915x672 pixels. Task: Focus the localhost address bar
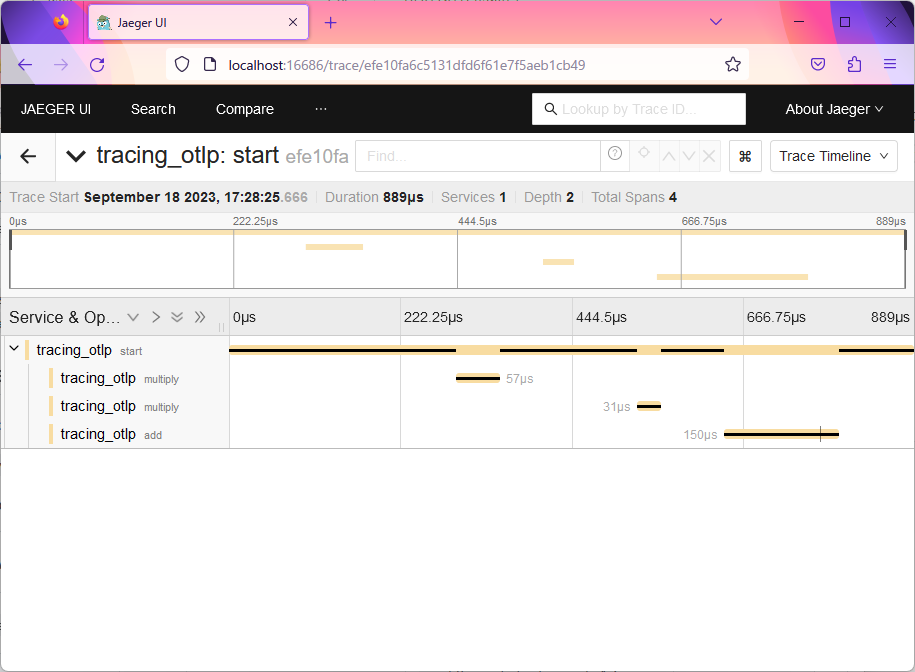(x=406, y=65)
